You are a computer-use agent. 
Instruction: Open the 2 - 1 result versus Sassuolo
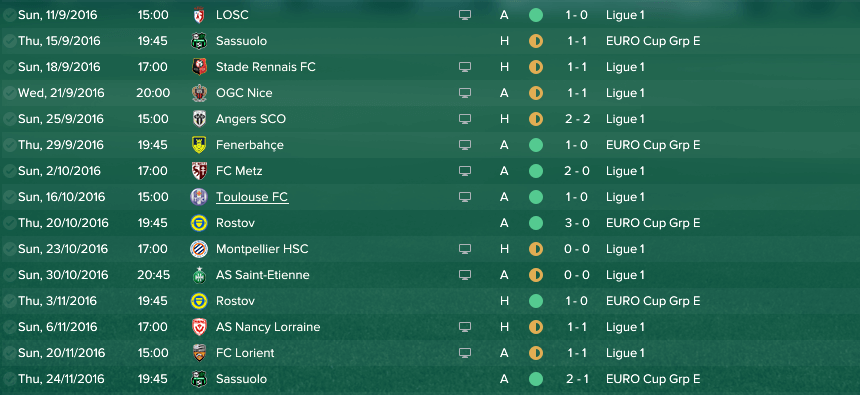pos(578,379)
